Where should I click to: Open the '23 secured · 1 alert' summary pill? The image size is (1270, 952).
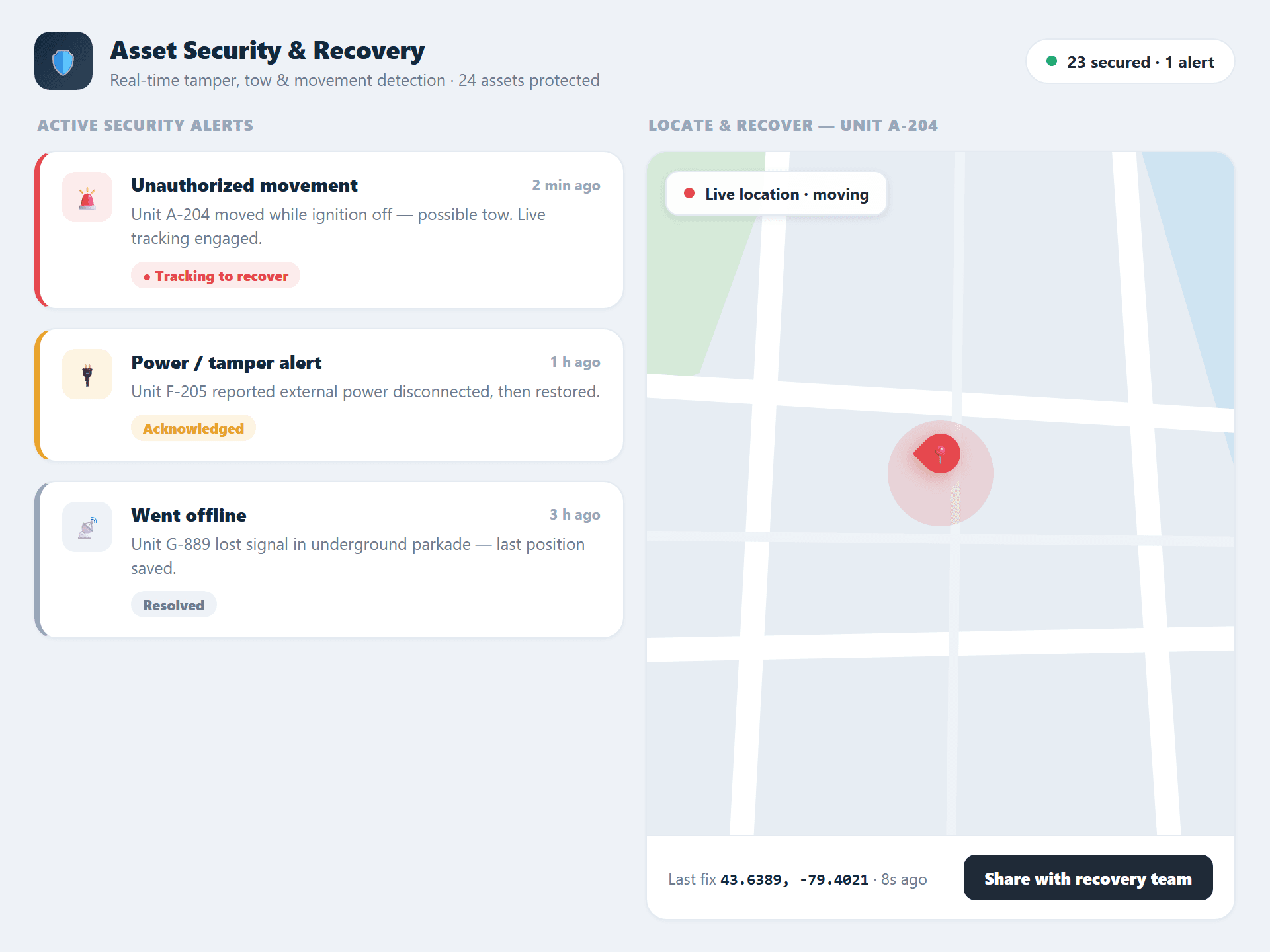(1130, 61)
